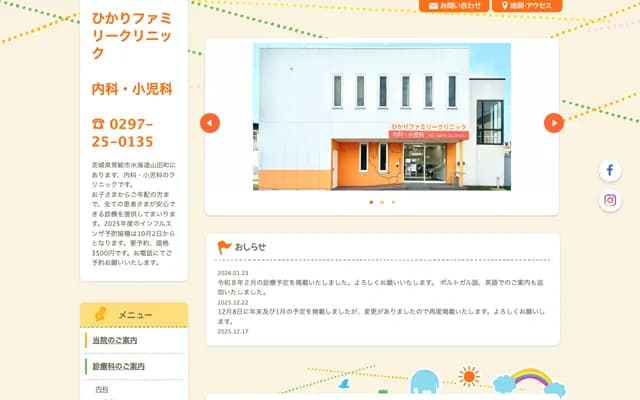640x400 pixels.
Task: Click the news date 2025.12.22
Action: tap(233, 302)
